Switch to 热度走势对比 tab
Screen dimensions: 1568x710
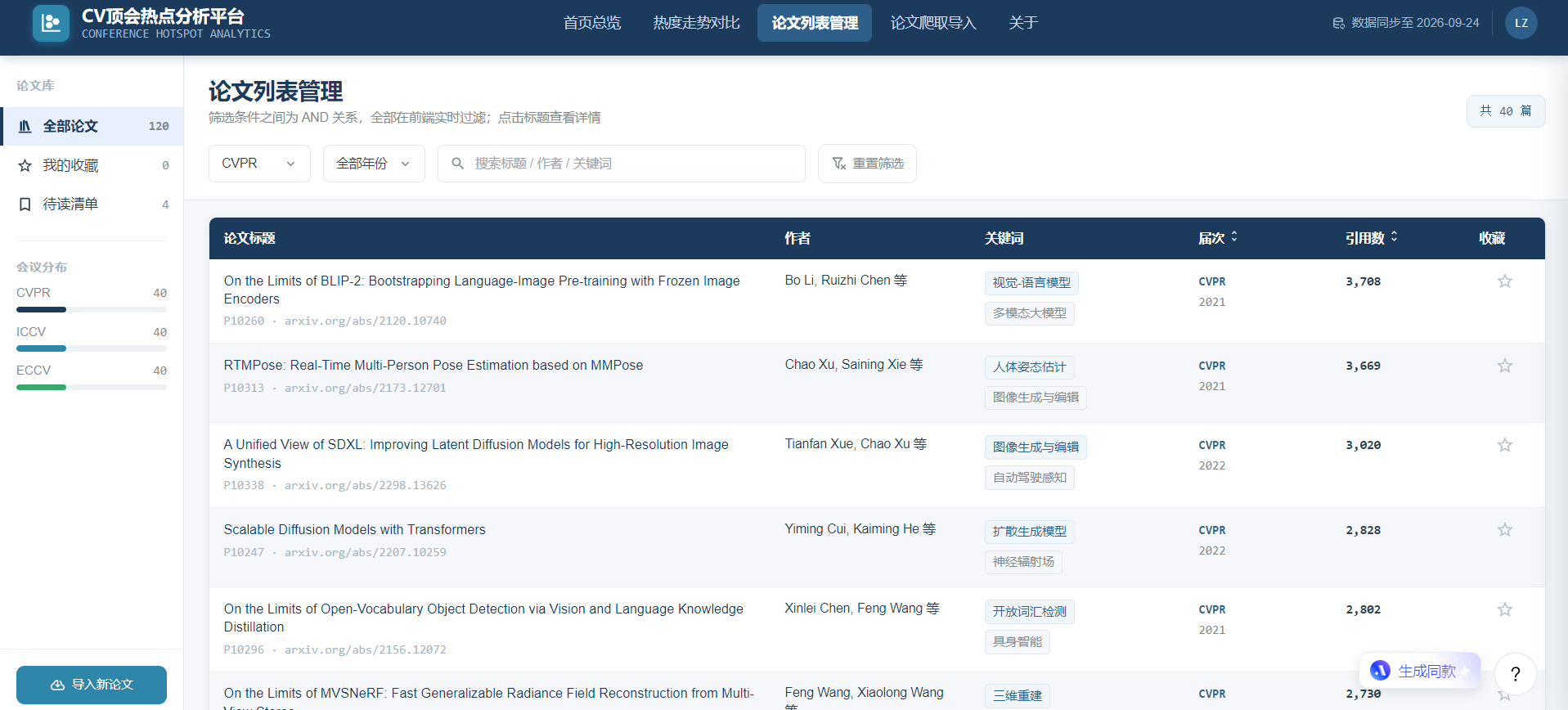click(697, 23)
